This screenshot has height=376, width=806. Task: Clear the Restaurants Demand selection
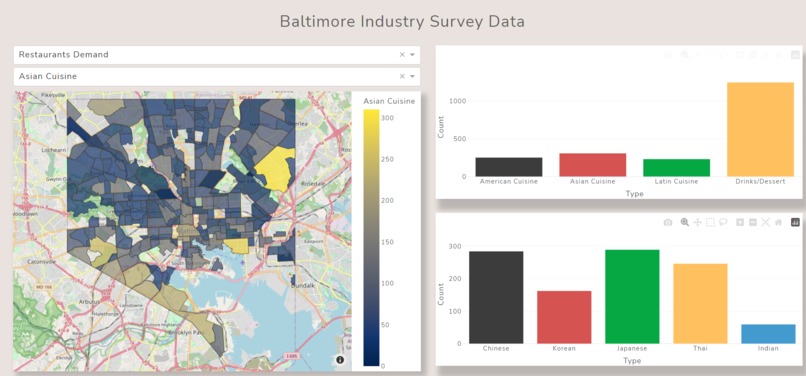(x=402, y=55)
